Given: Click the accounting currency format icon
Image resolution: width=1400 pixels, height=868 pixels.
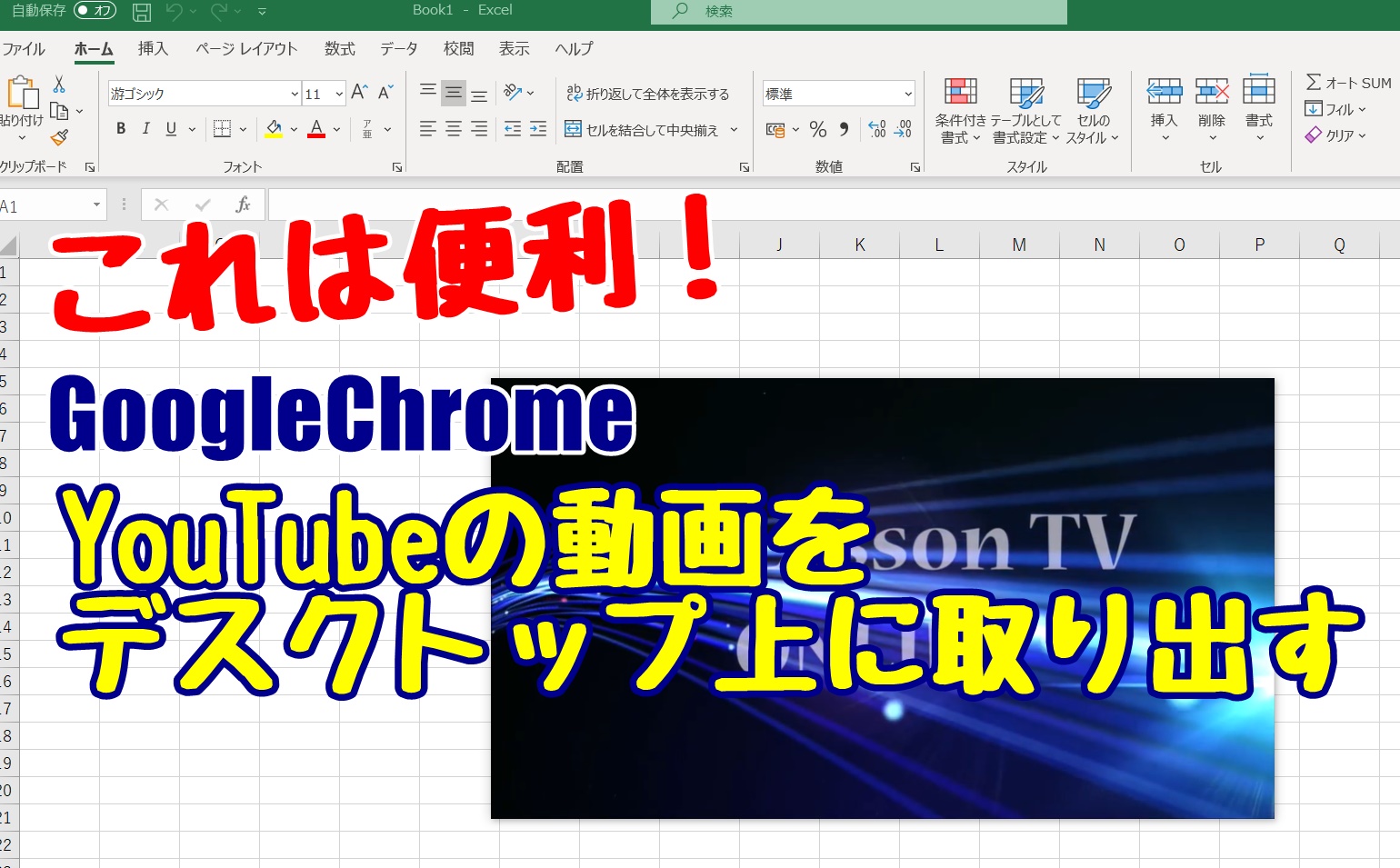Looking at the screenshot, I should tap(775, 130).
